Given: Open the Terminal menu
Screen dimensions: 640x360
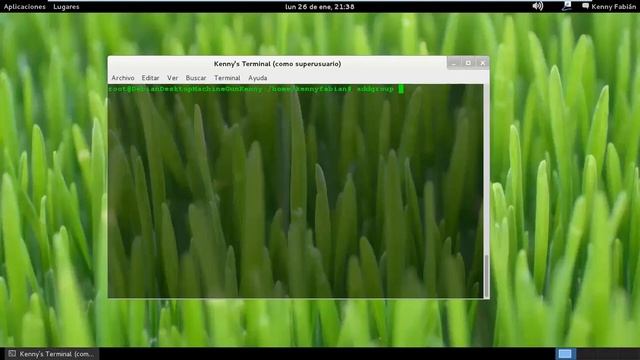Looking at the screenshot, I should pos(227,78).
